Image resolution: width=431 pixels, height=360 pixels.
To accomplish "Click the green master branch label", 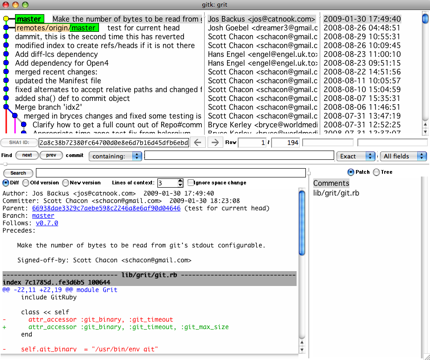I will (29, 19).
